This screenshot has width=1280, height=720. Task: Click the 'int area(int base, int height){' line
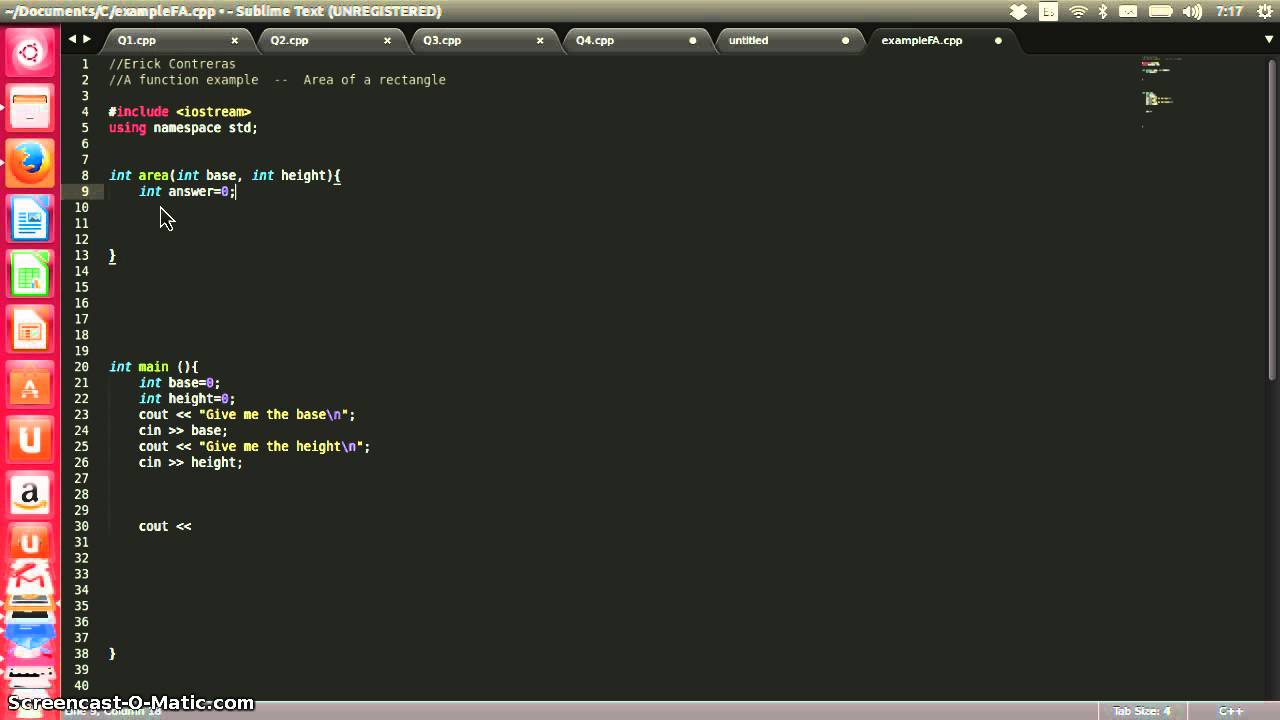point(225,176)
